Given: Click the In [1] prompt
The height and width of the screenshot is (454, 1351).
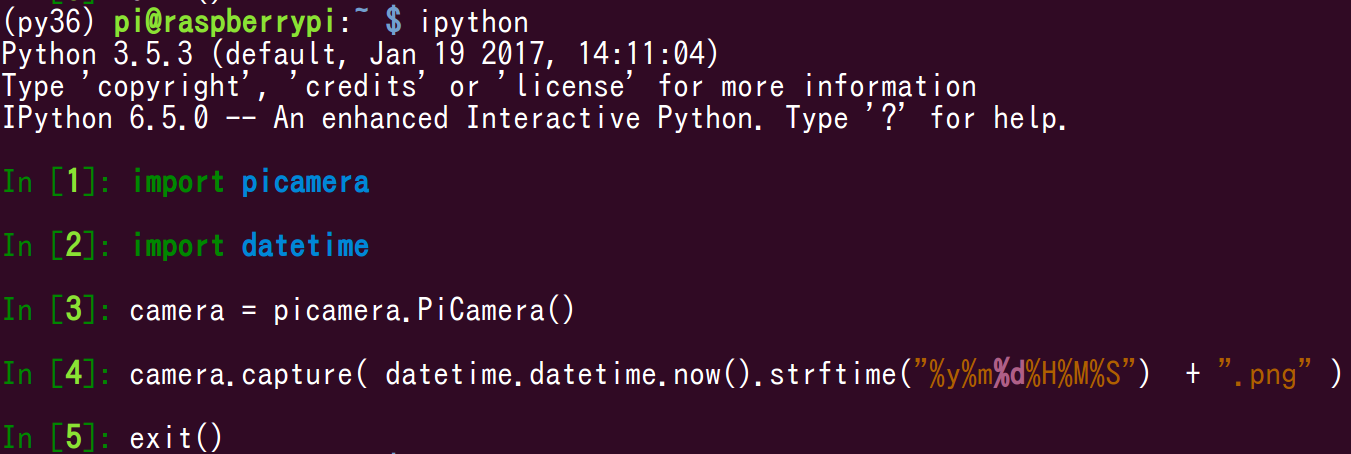Looking at the screenshot, I should click(59, 182).
